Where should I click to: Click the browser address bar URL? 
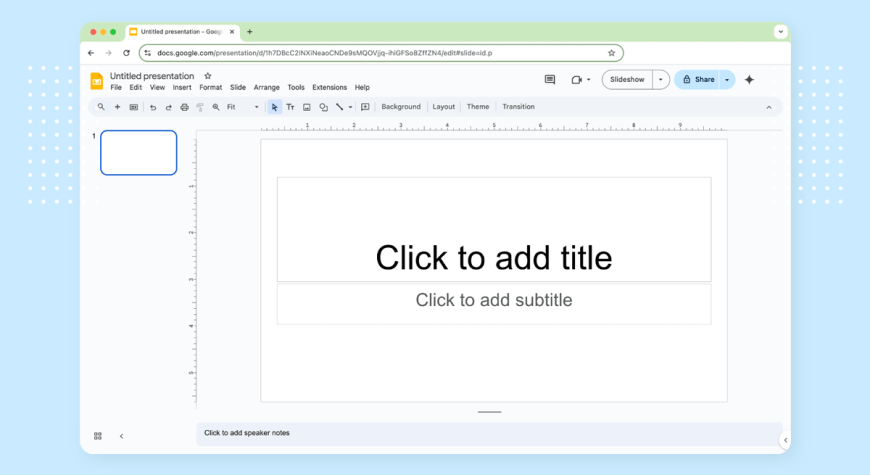tap(325, 53)
